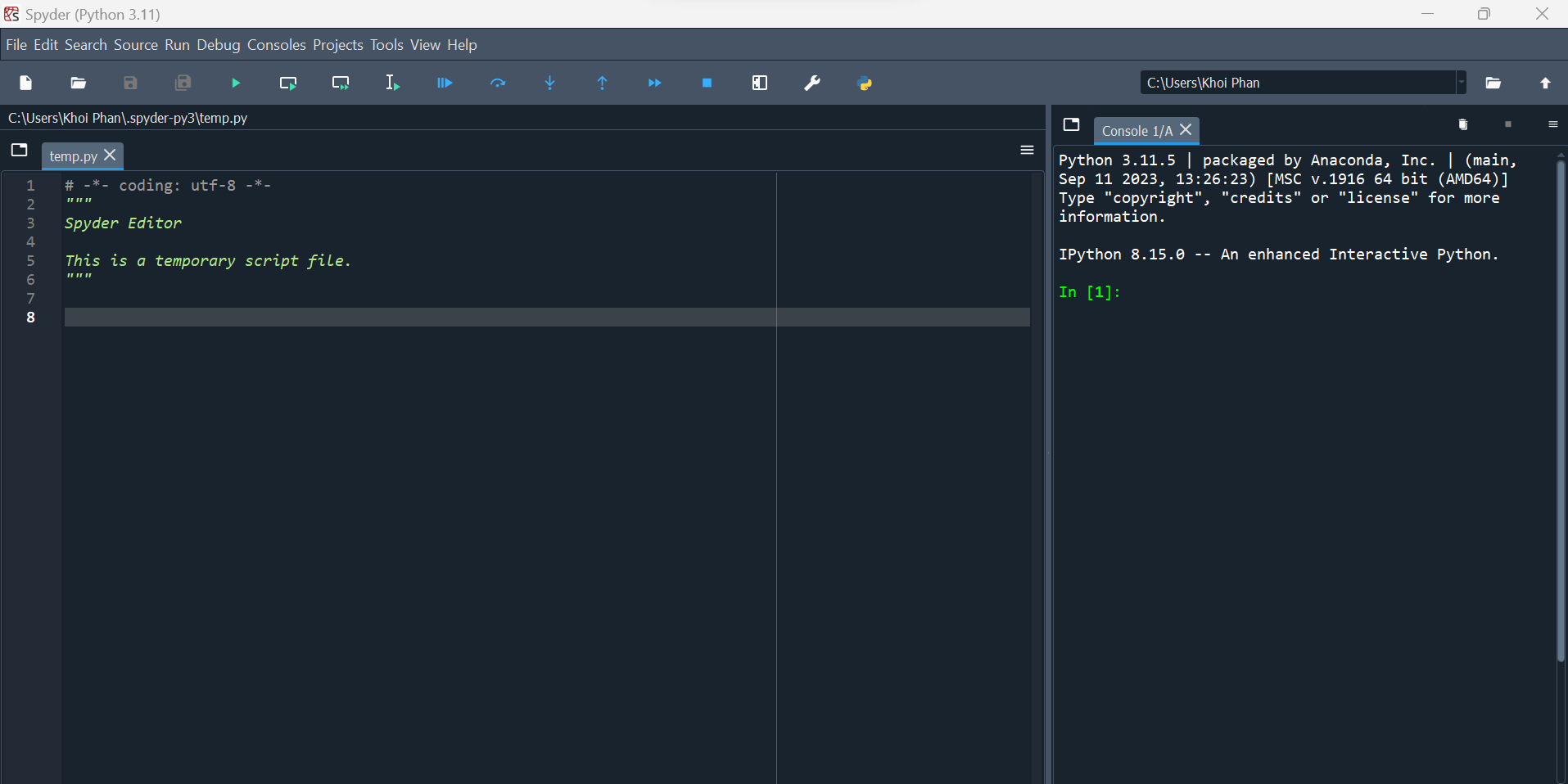The height and width of the screenshot is (784, 1568).
Task: Maximize current pane icon
Action: click(x=760, y=83)
